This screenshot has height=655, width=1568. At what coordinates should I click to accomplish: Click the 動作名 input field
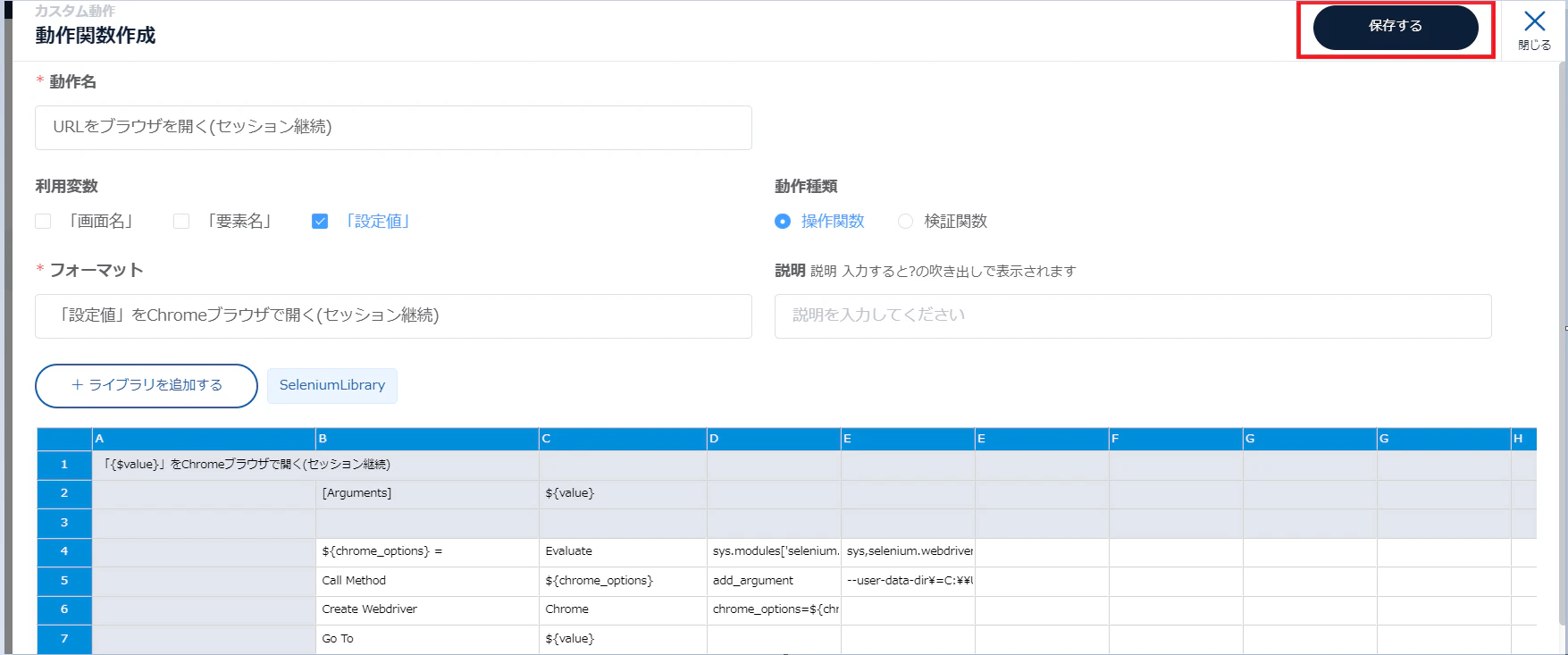[x=393, y=128]
